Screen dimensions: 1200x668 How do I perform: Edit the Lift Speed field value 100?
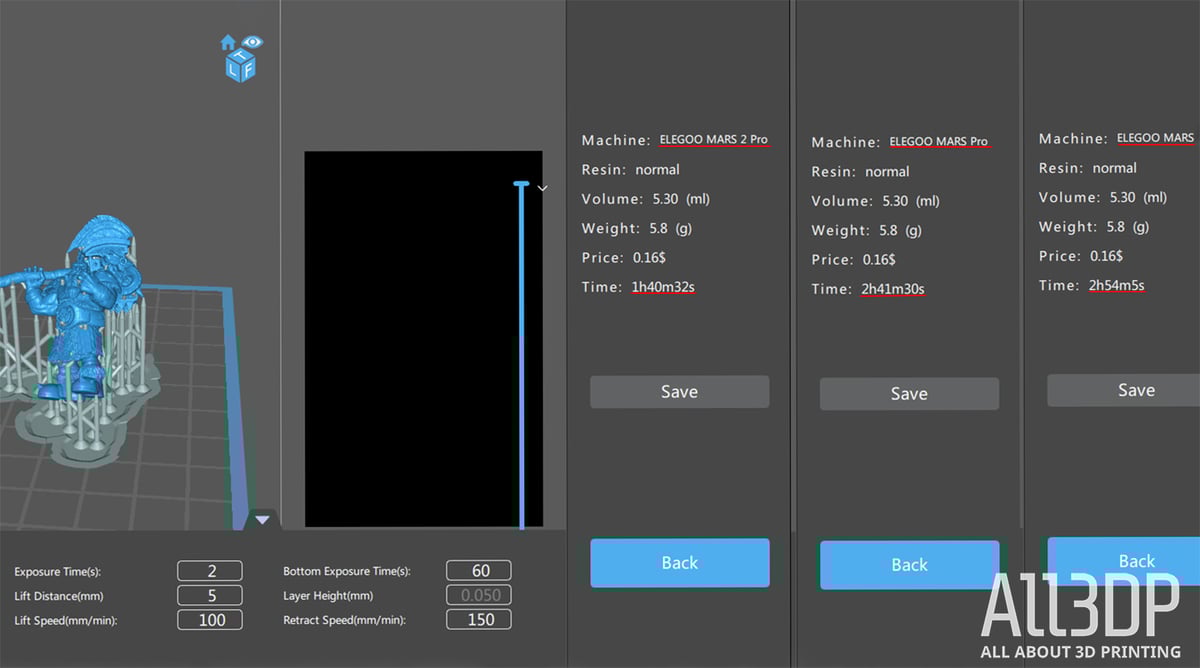[x=210, y=619]
